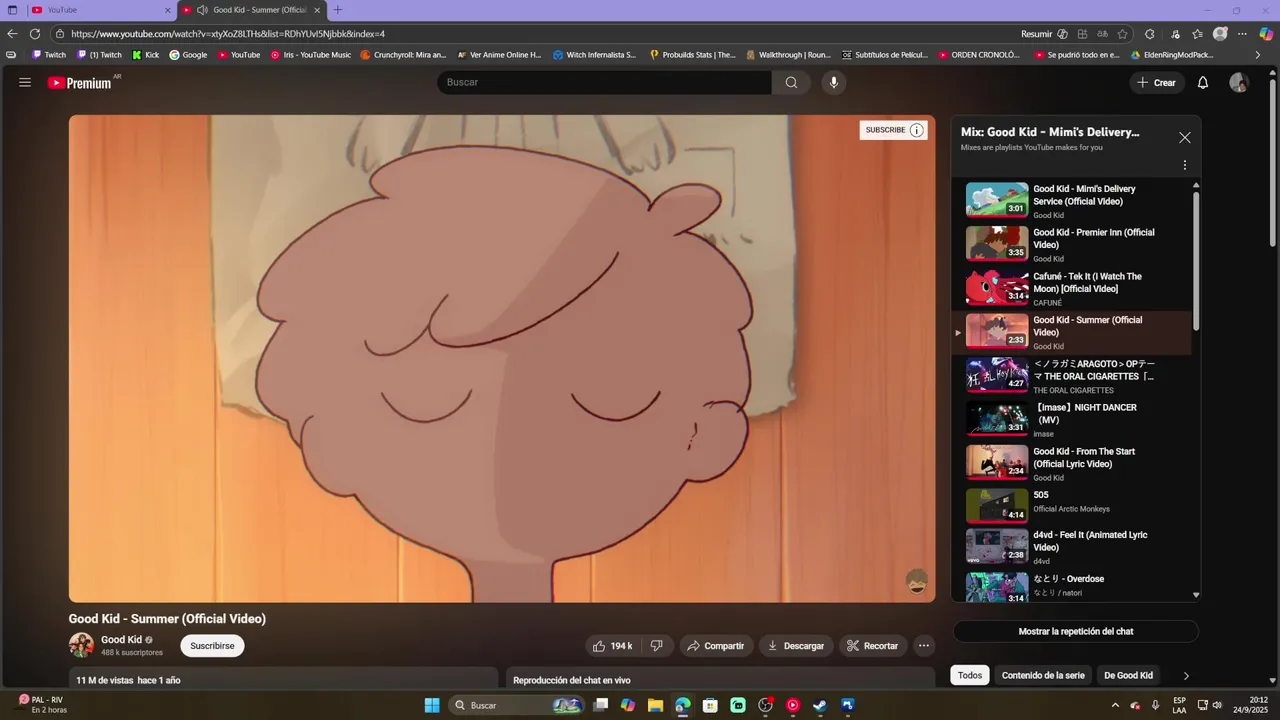
Task: Open Crunchyroll bookmark
Action: (403, 55)
